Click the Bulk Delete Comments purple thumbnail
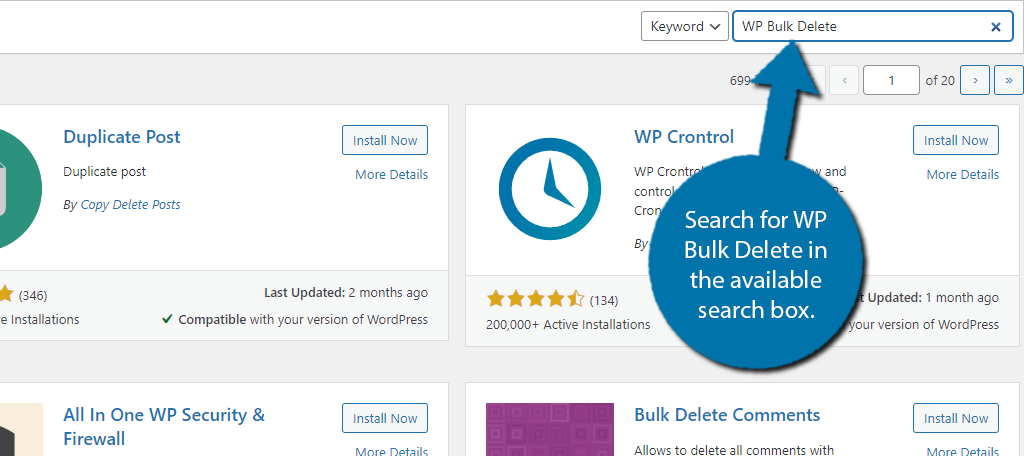The width and height of the screenshot is (1024, 456). (x=550, y=429)
